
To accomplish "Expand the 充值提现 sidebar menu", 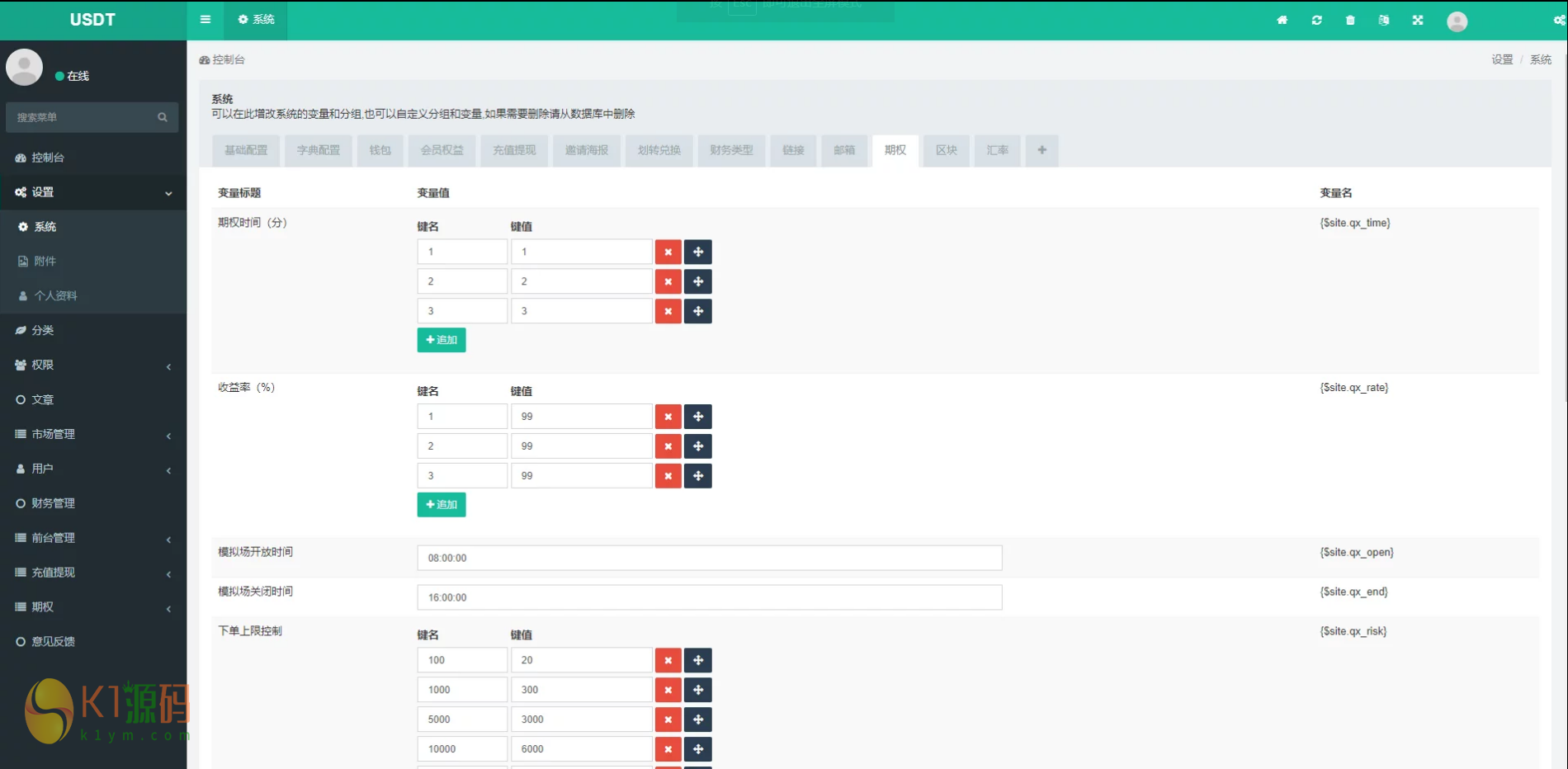I will [x=92, y=573].
